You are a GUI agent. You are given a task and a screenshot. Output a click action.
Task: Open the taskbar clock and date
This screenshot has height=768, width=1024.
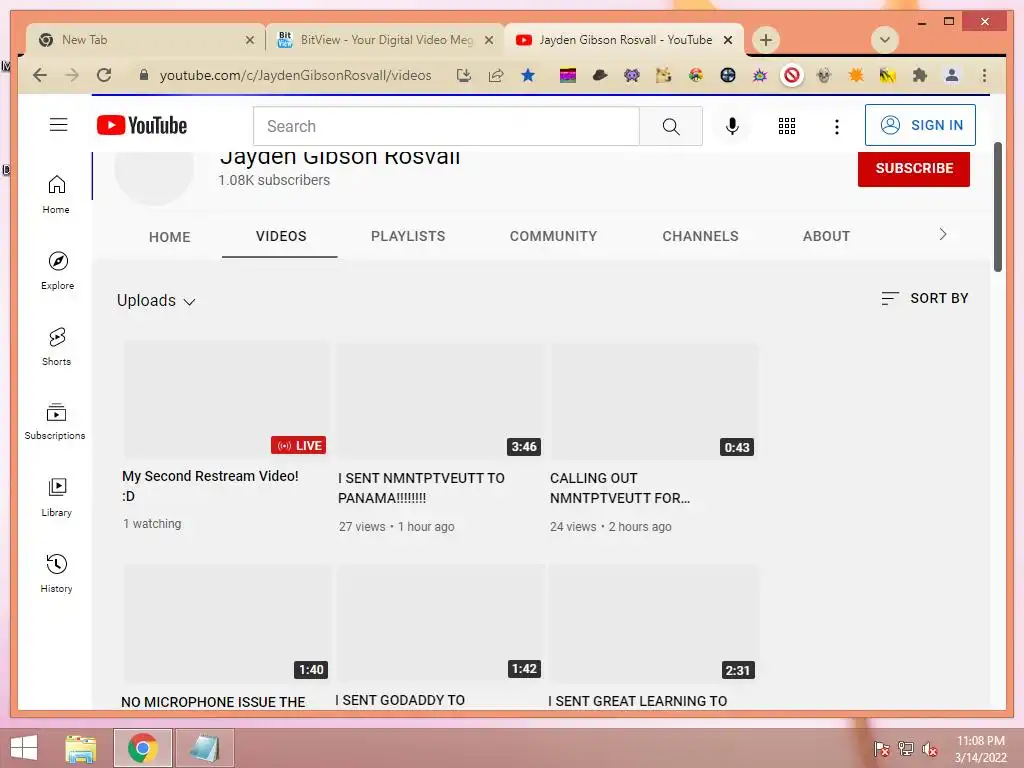point(980,749)
